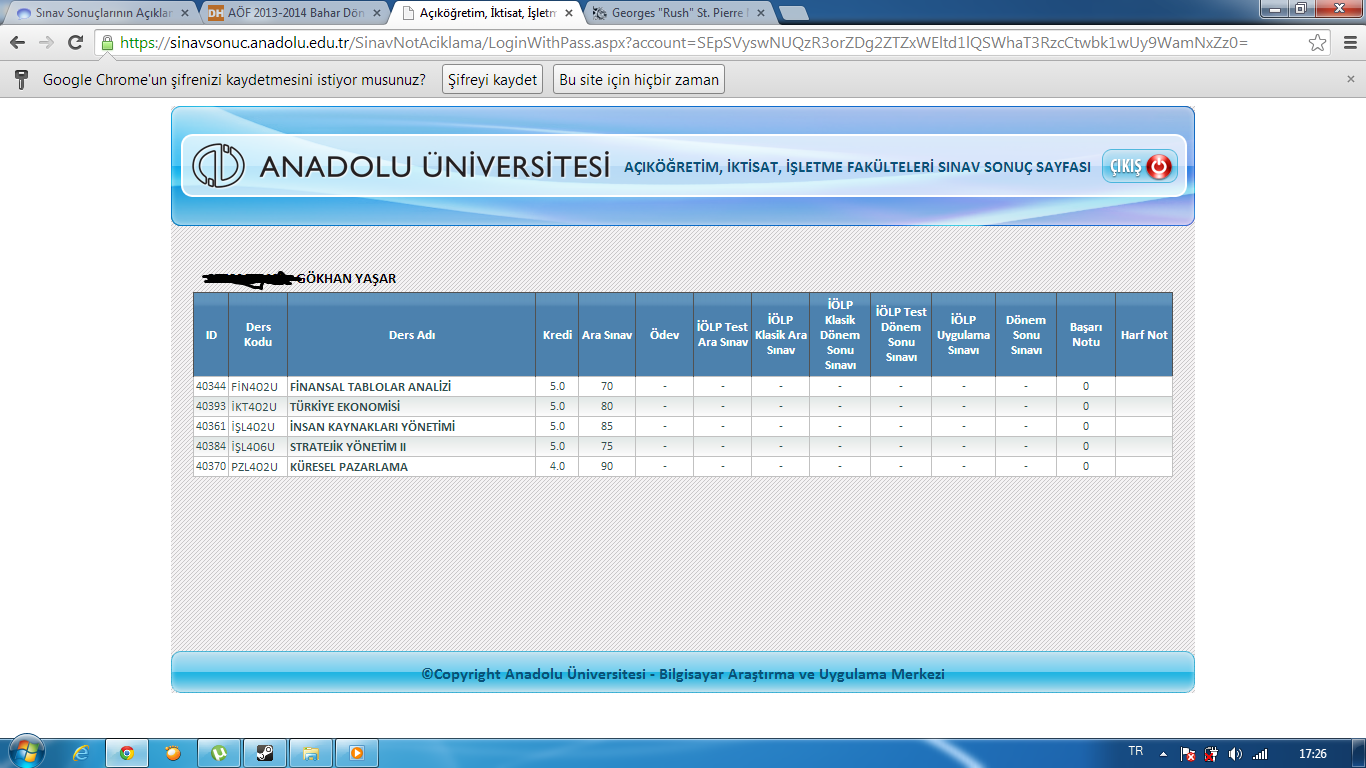Click the ID column header
The image size is (1366, 768).
point(211,335)
